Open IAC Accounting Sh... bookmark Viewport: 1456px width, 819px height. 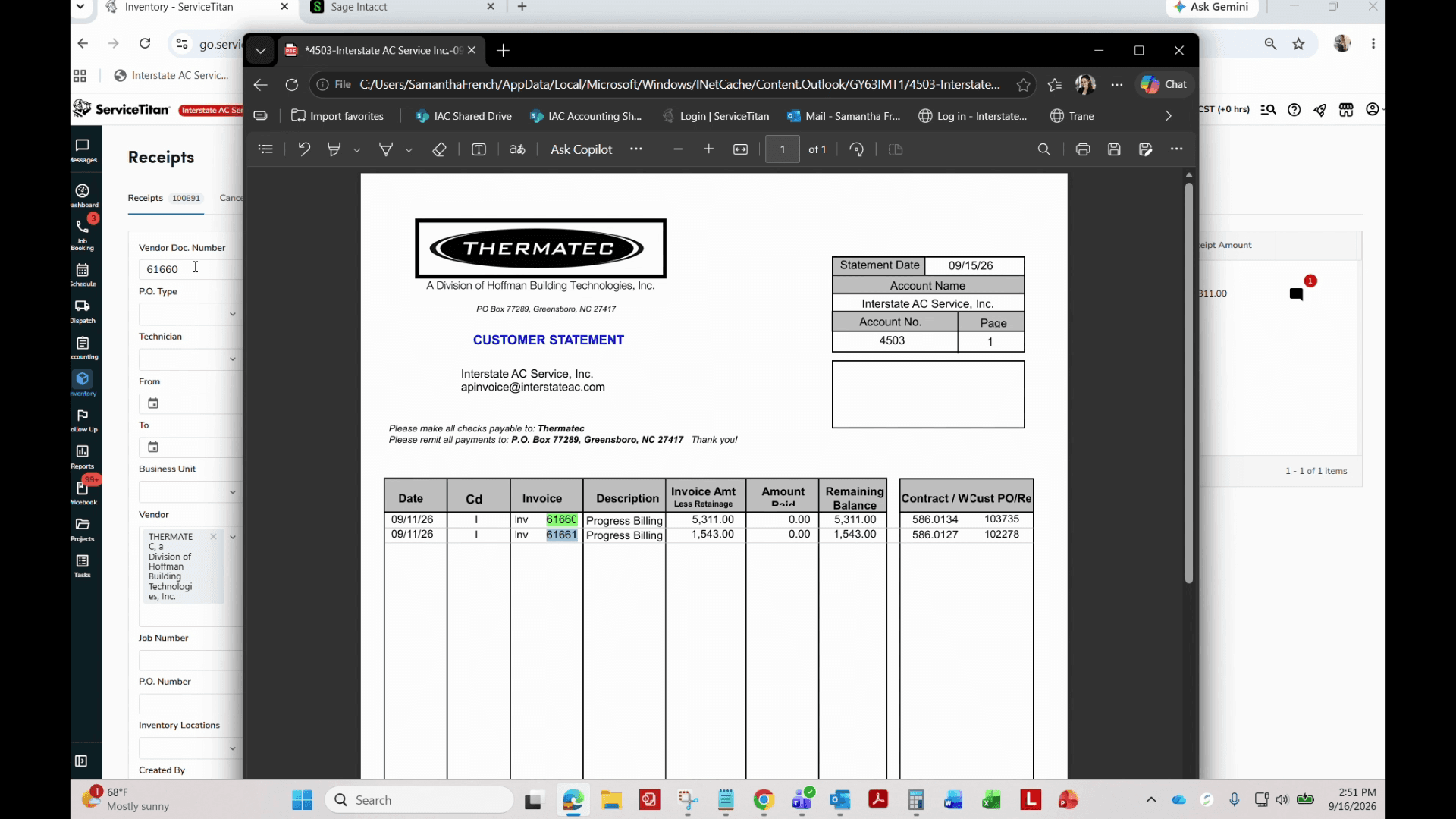coord(585,116)
